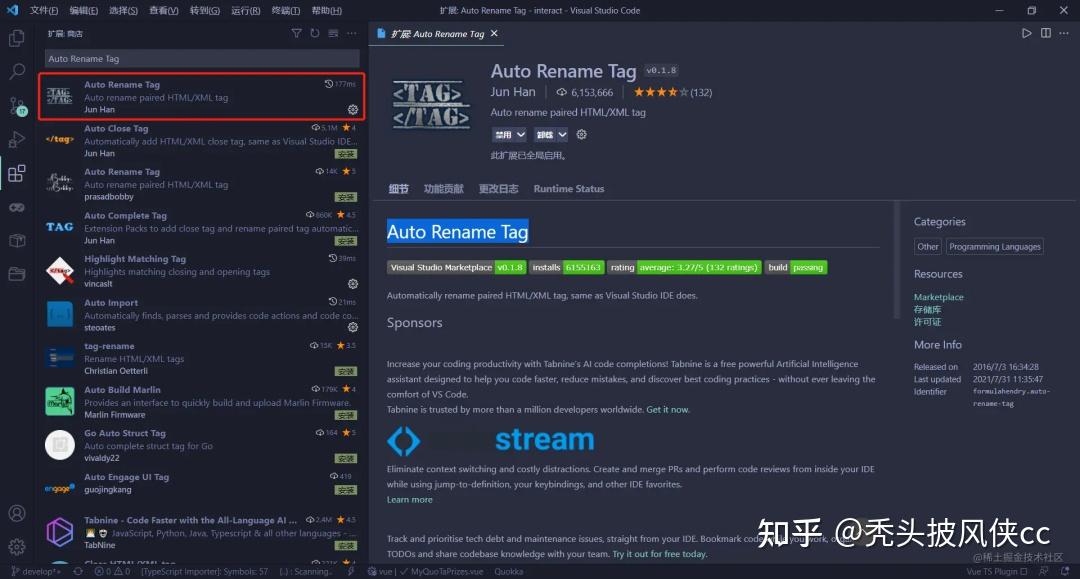Select the Other category tag
1080x579 pixels.
click(x=927, y=246)
